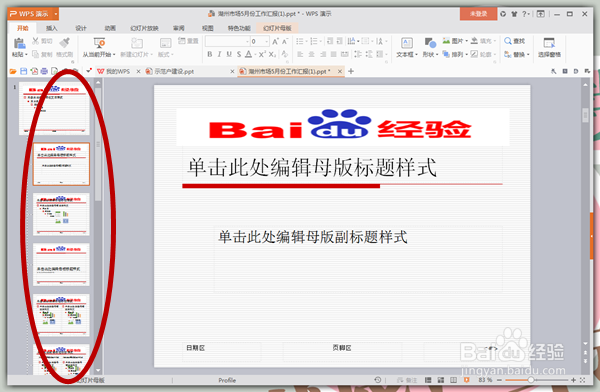Click the subscript X₂ icon
Screen dimensions: 600x392
pyautogui.click(x=272, y=54)
